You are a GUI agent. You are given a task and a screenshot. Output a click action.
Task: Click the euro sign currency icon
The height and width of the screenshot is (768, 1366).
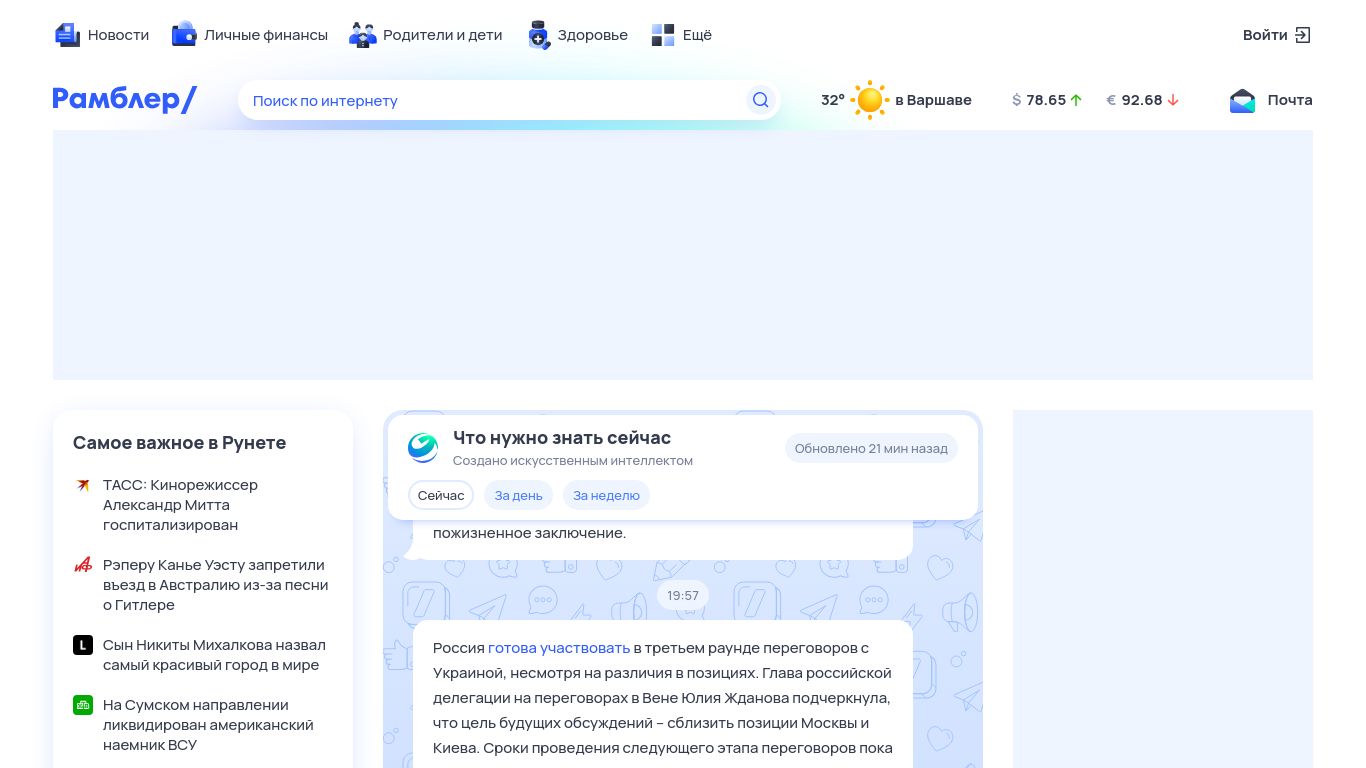[1111, 100]
